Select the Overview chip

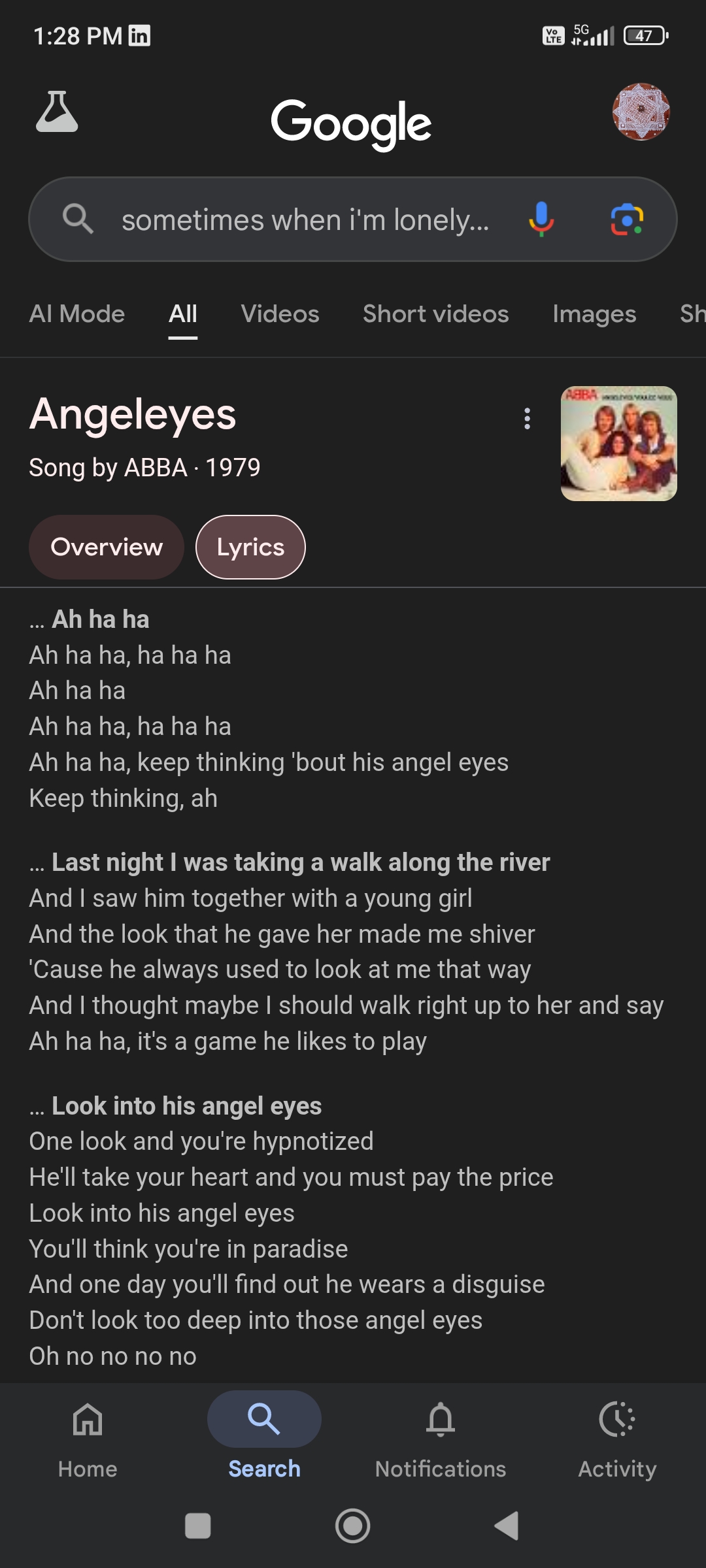click(x=107, y=547)
